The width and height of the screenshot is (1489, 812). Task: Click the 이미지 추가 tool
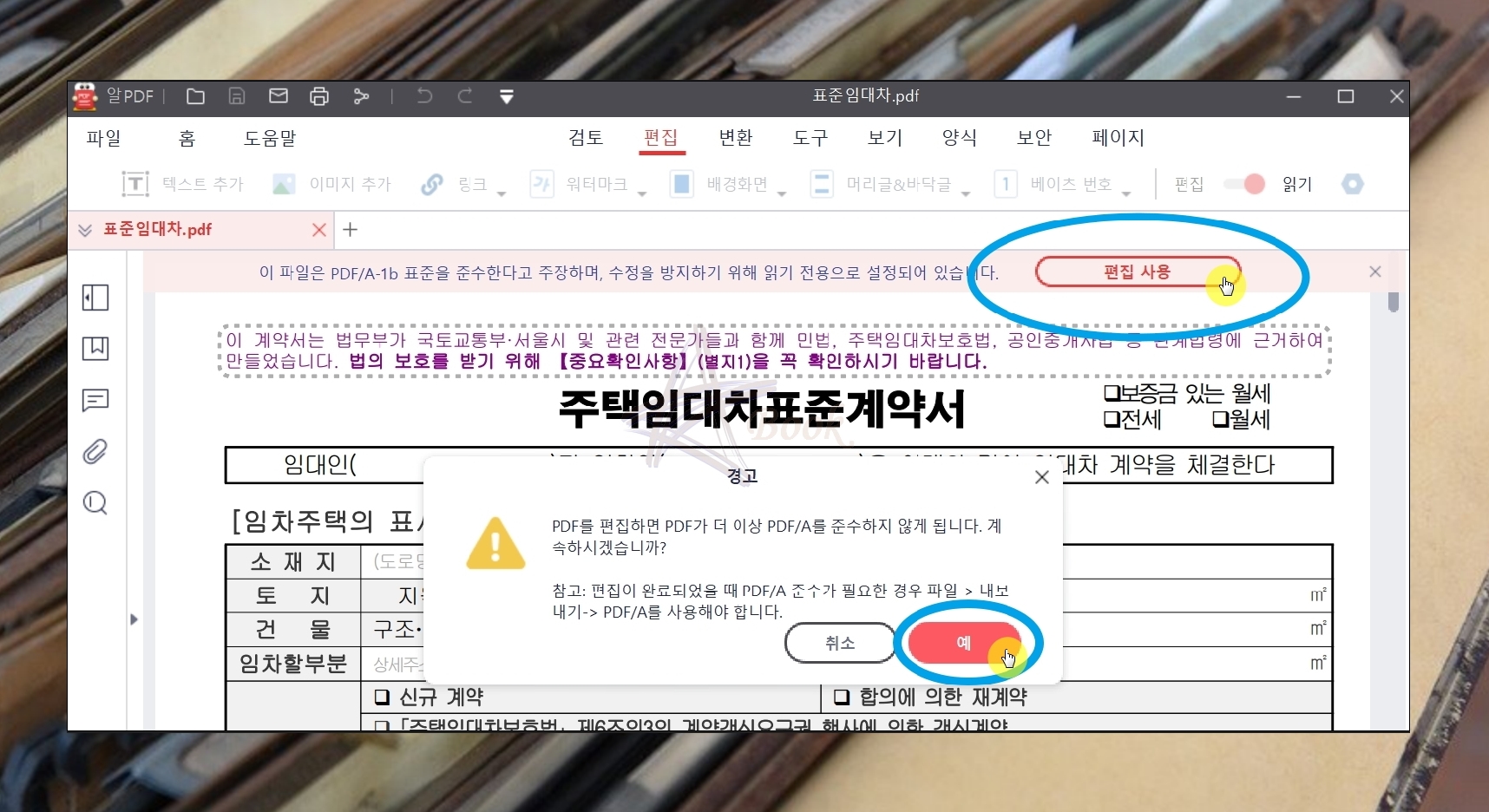click(331, 184)
